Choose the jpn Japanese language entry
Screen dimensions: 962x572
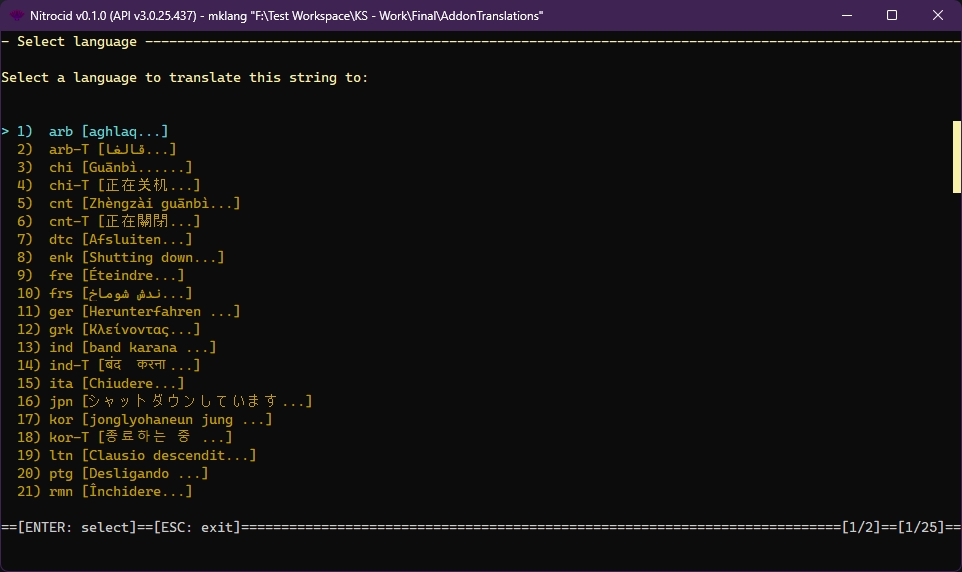(180, 401)
